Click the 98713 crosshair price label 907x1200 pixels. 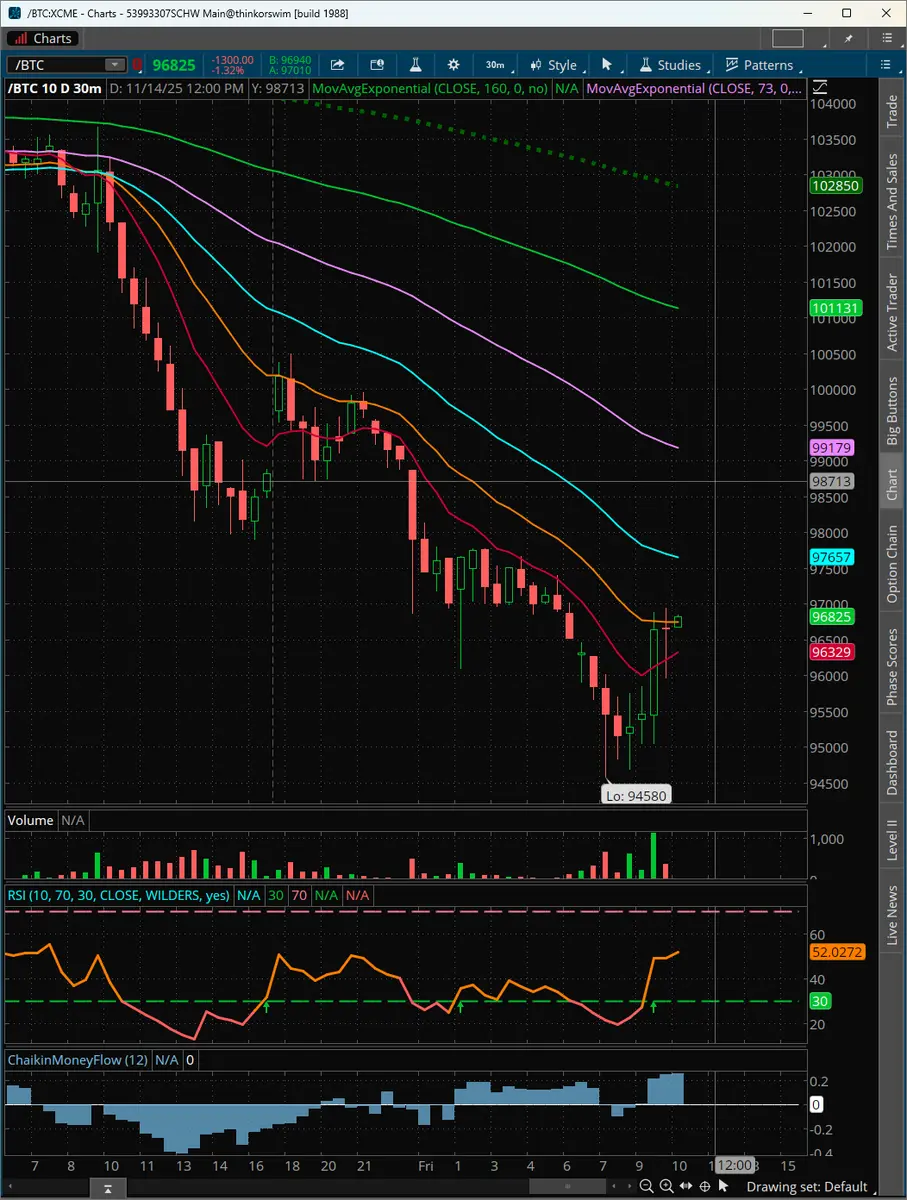[833, 482]
